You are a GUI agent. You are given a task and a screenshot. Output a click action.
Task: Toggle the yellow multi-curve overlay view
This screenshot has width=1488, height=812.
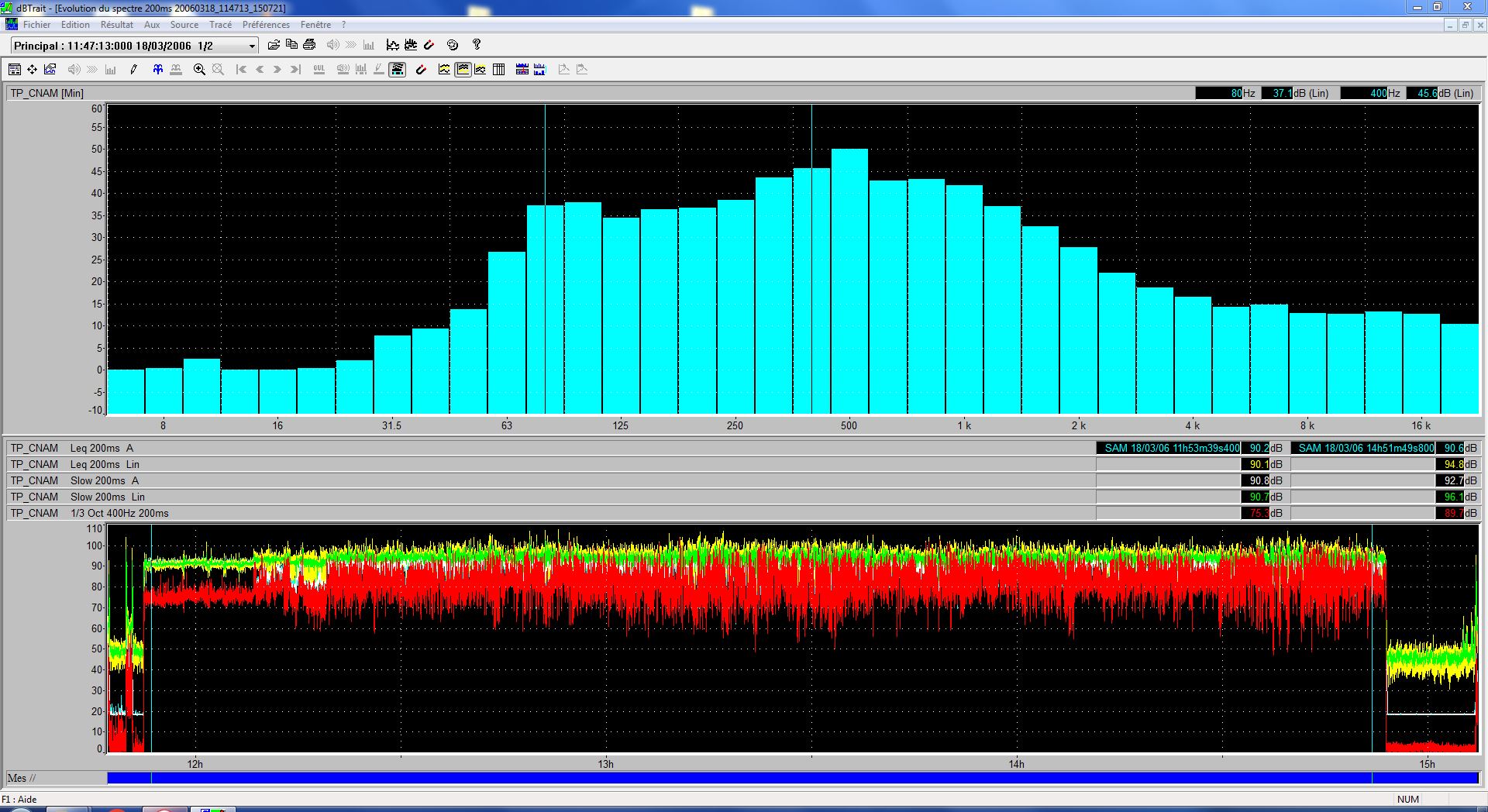463,69
